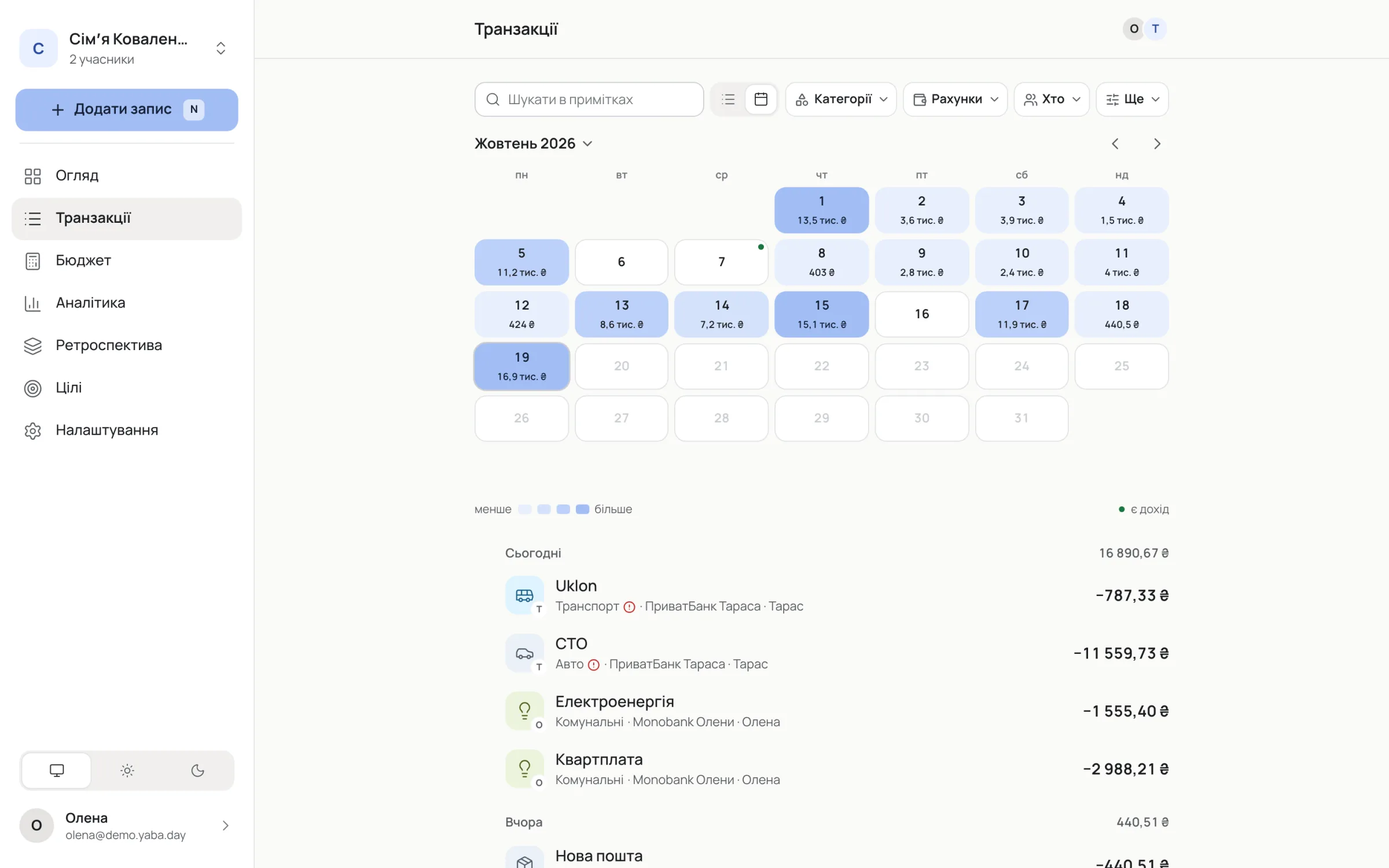
Task: Click the Uklon transport bus icon
Action: [524, 595]
